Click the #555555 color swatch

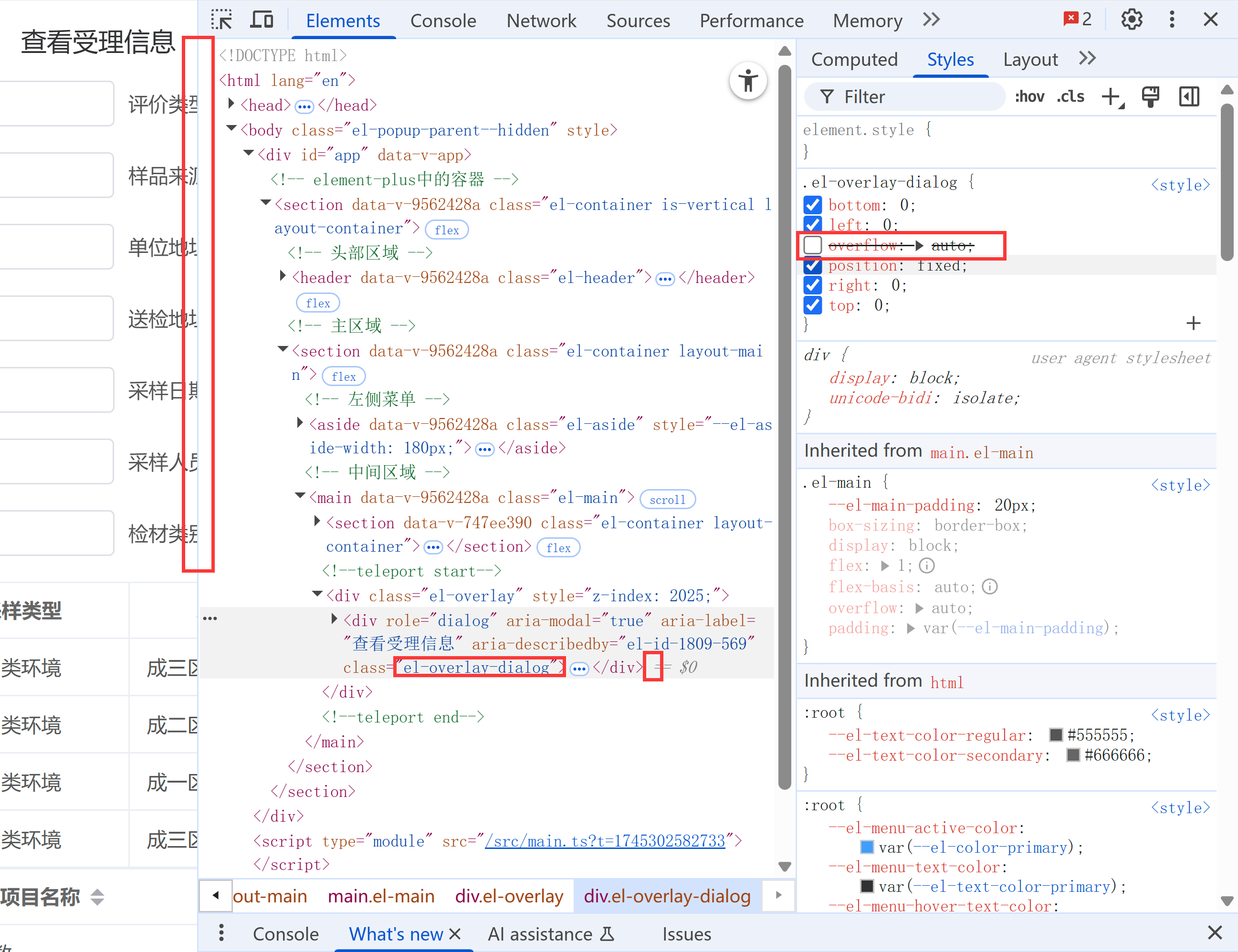pyautogui.click(x=1056, y=735)
